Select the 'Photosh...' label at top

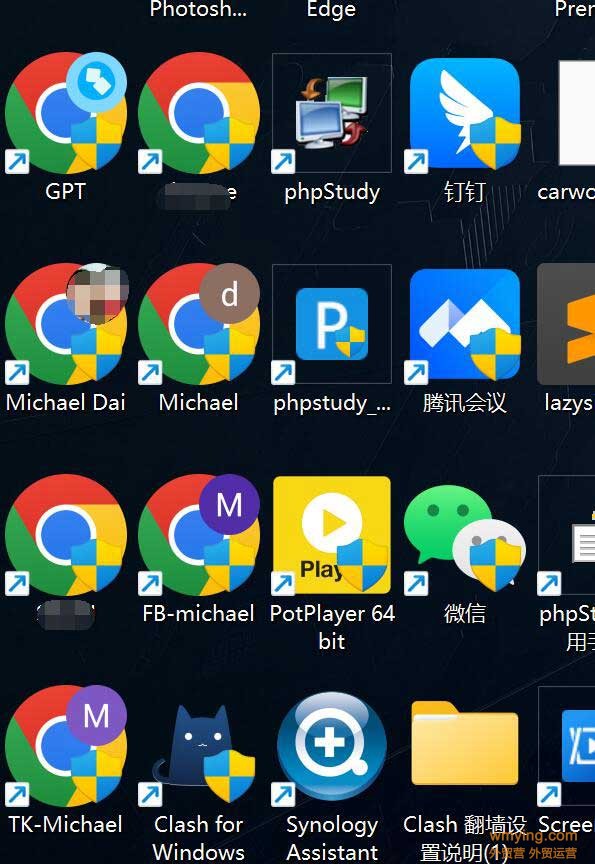pyautogui.click(x=198, y=9)
